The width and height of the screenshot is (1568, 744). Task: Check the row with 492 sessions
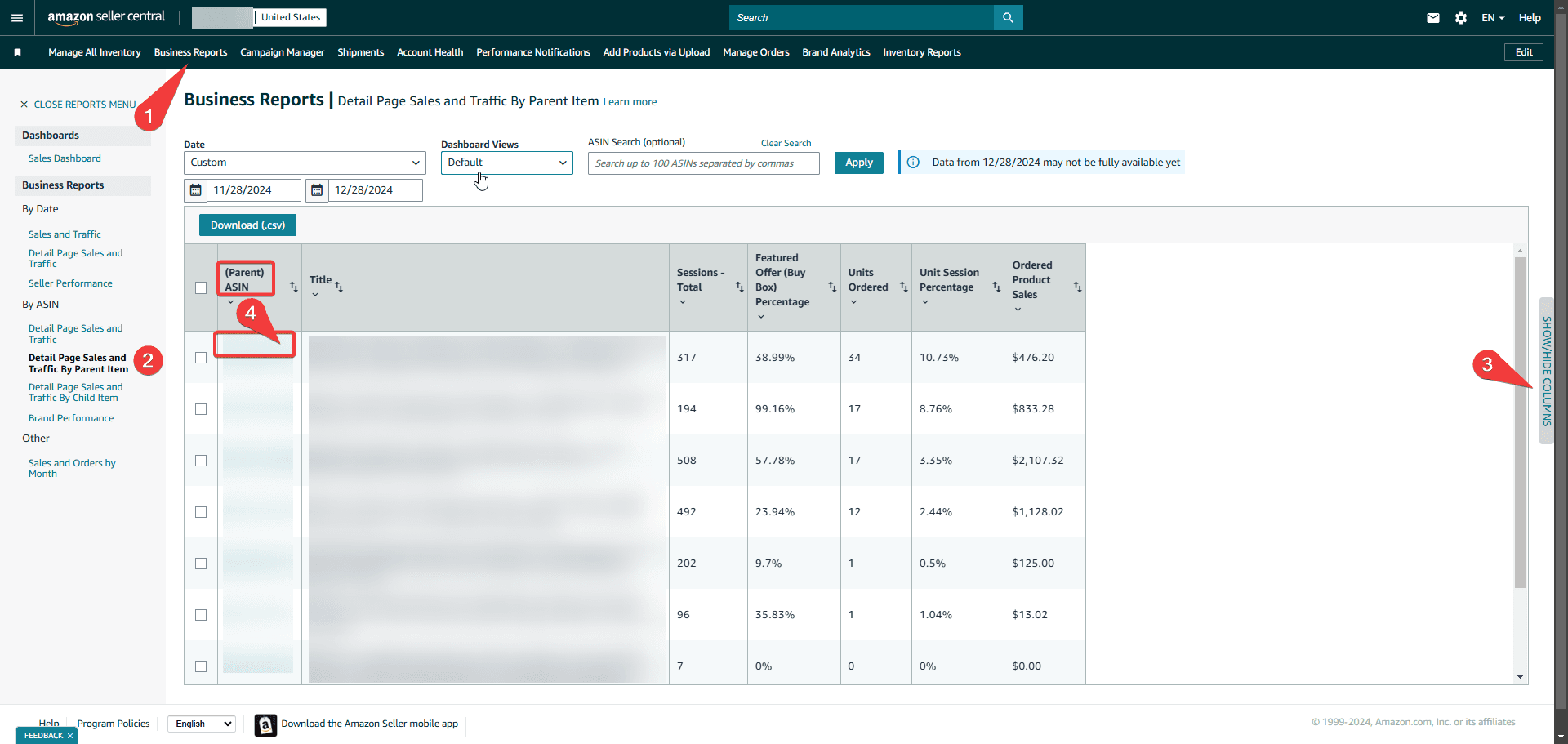click(x=201, y=512)
